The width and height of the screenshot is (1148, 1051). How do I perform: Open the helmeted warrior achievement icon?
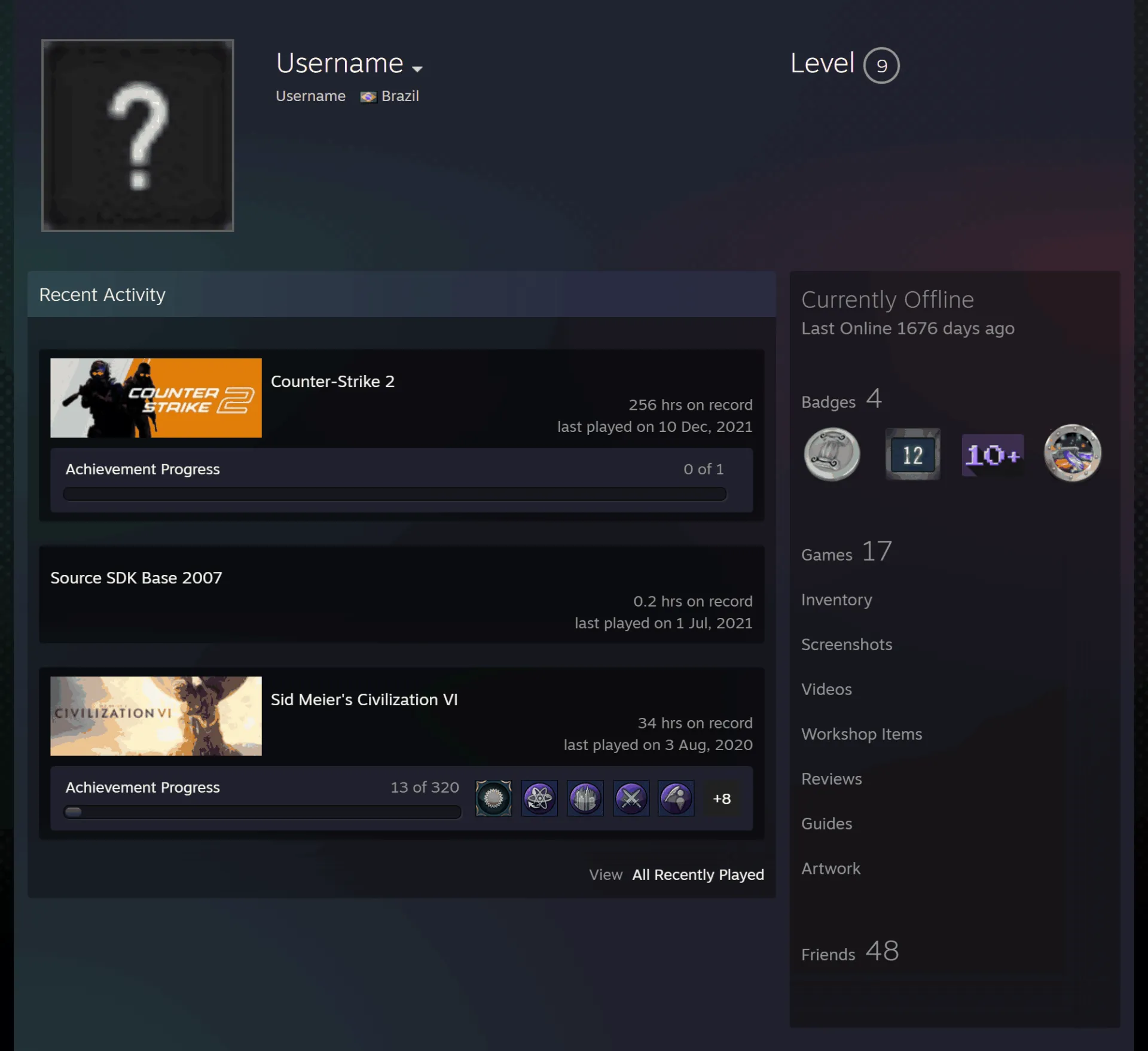(676, 798)
